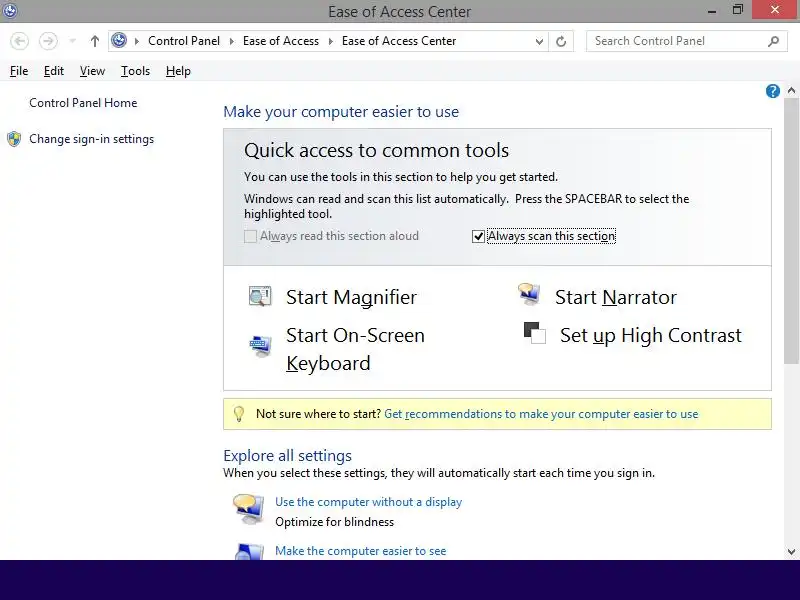Click the Forward navigation arrow

[x=48, y=41]
